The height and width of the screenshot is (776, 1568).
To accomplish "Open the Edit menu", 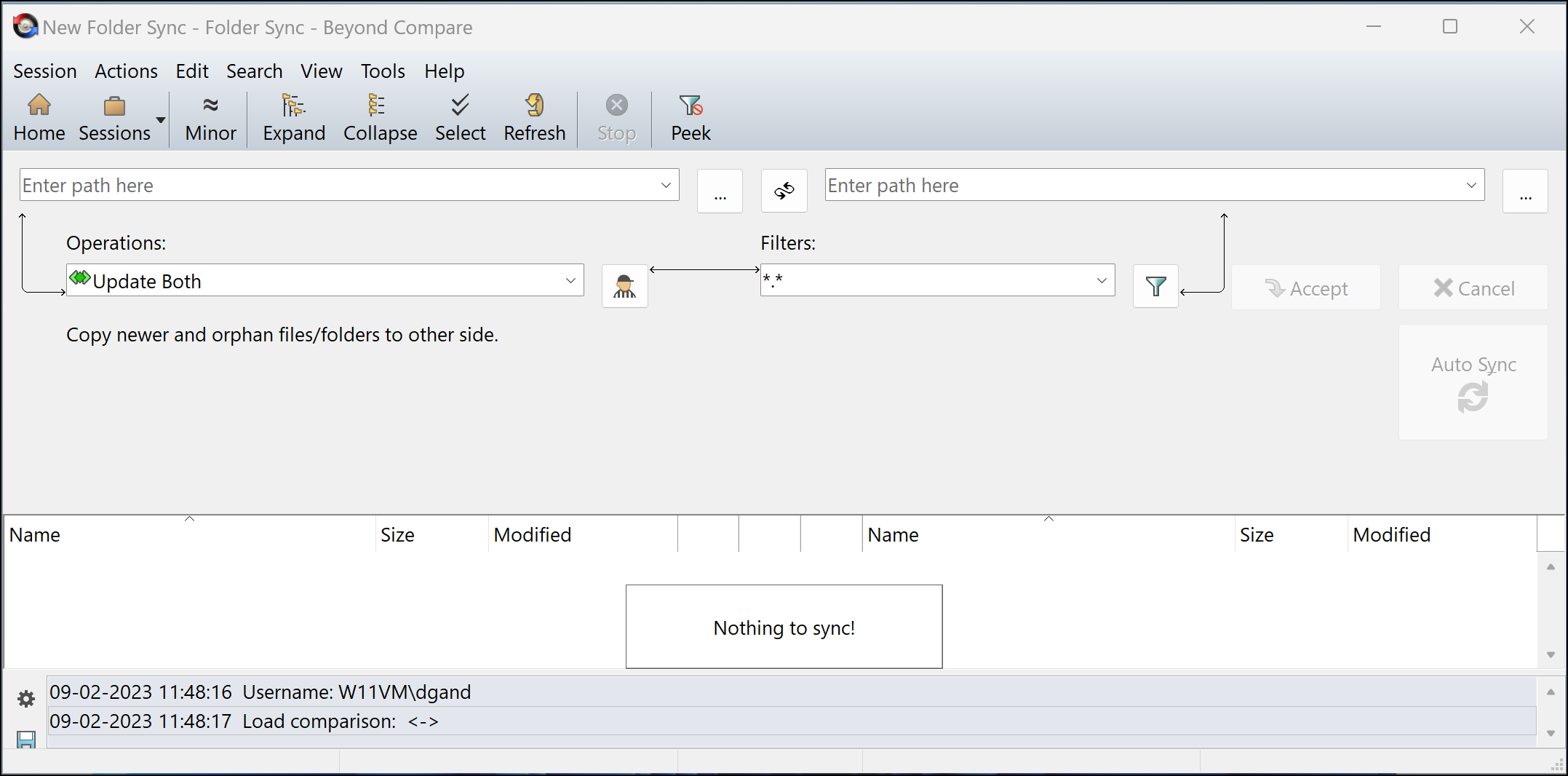I will [x=192, y=71].
